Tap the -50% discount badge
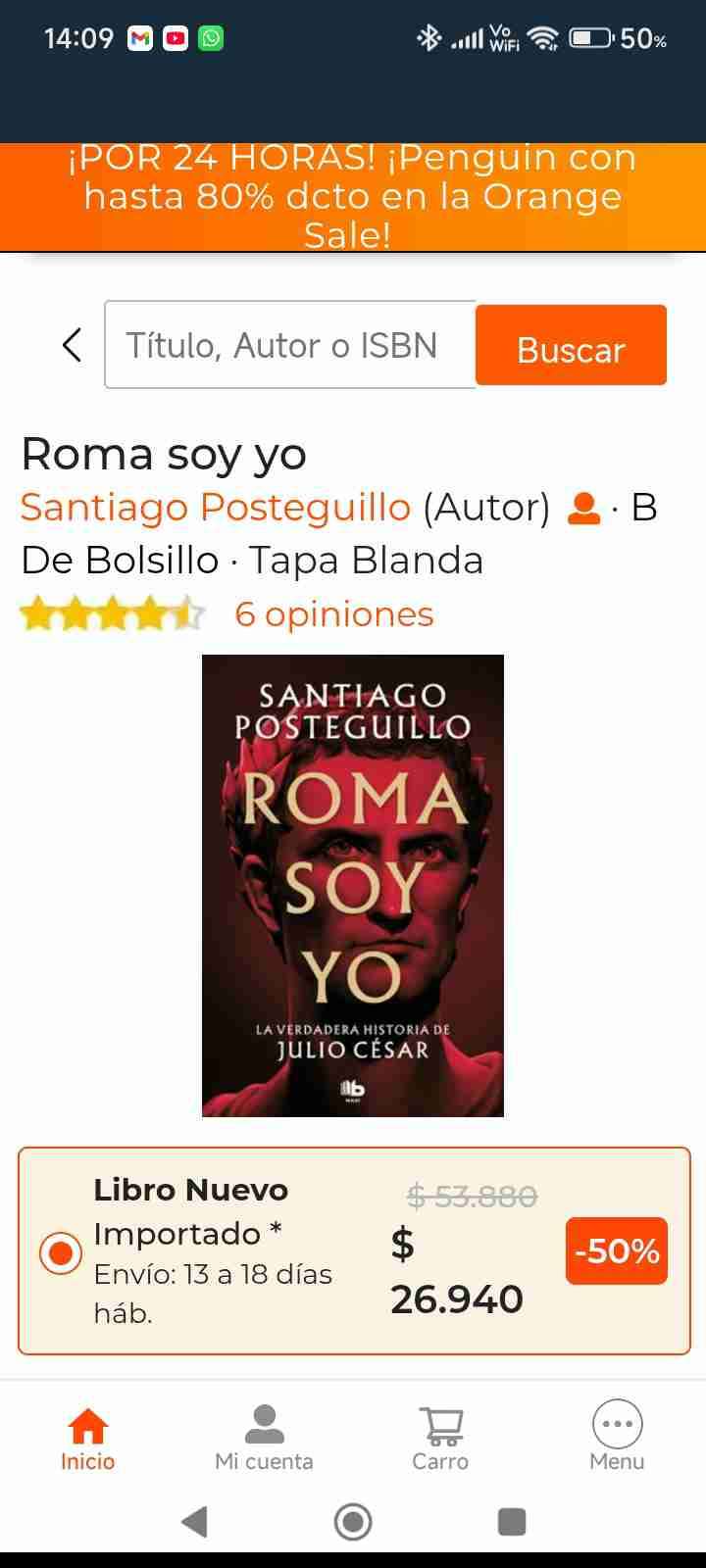This screenshot has width=706, height=1568. coord(617,1251)
